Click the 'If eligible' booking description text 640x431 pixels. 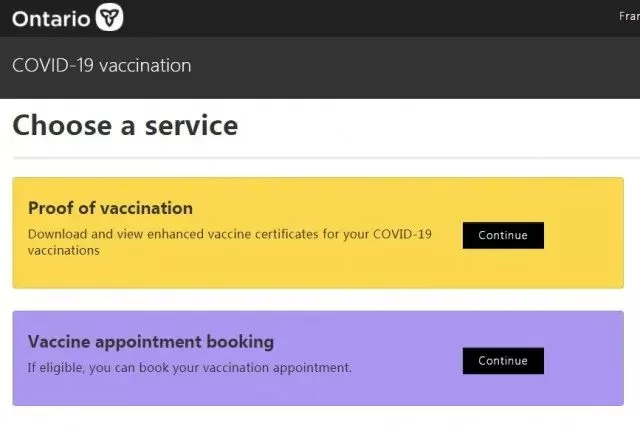(189, 368)
